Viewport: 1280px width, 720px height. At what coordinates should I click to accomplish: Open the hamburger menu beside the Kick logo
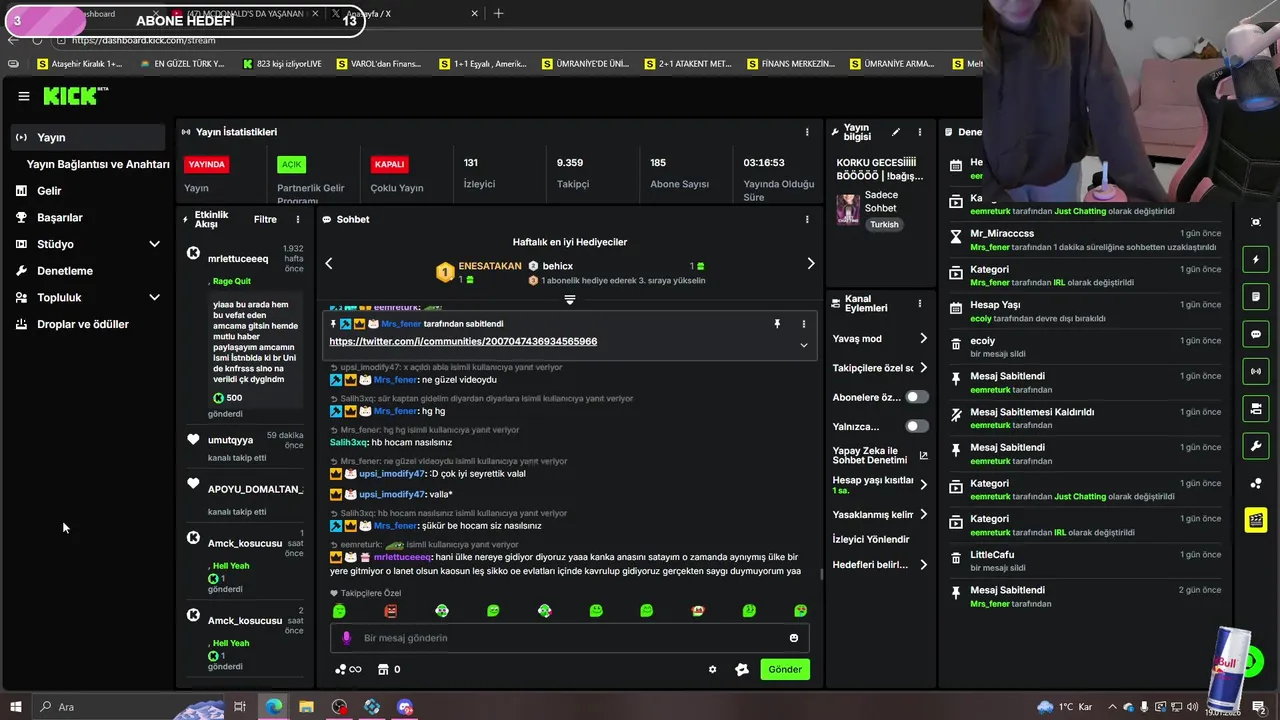[23, 96]
